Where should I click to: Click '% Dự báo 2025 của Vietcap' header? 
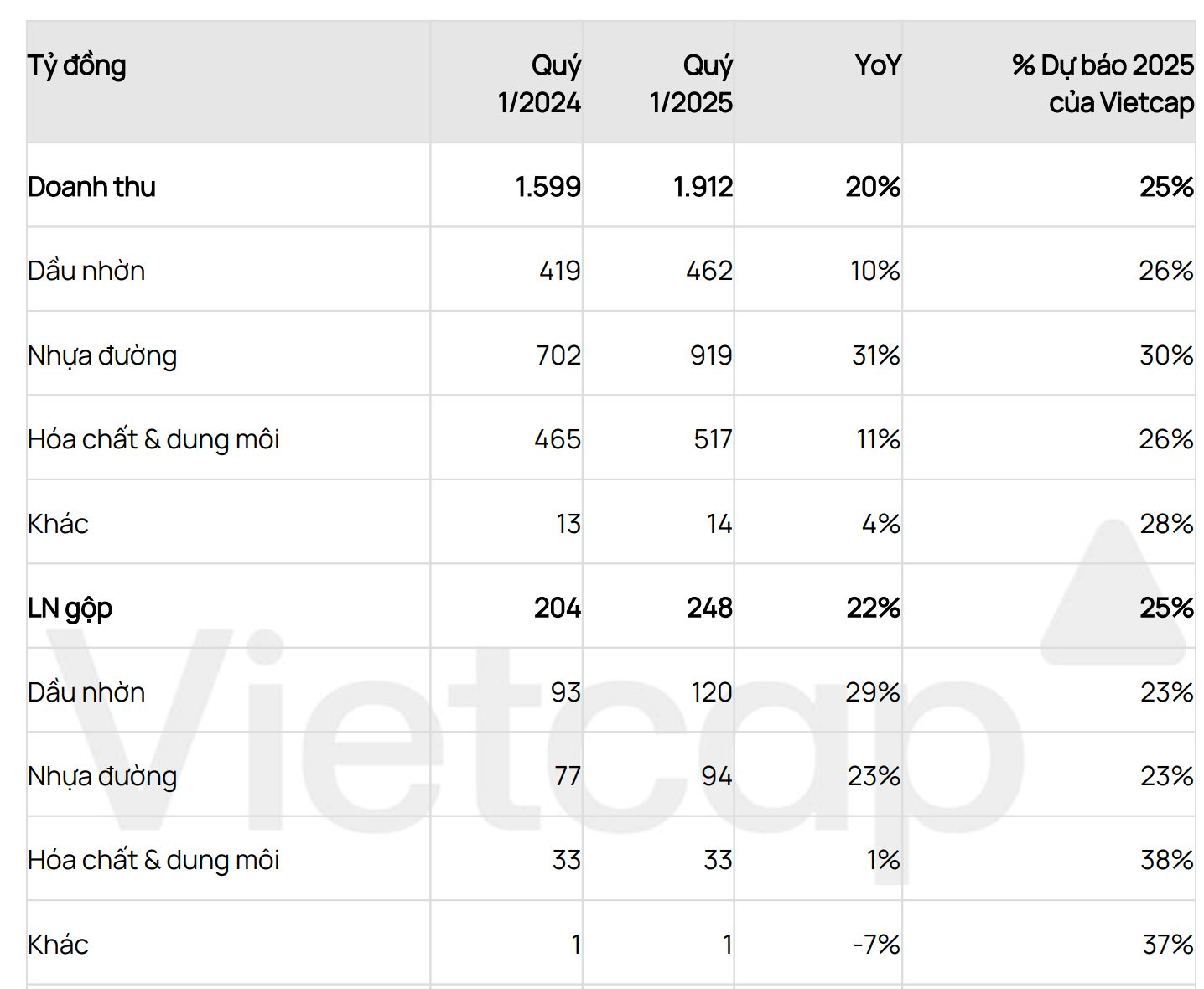[x=1103, y=83]
